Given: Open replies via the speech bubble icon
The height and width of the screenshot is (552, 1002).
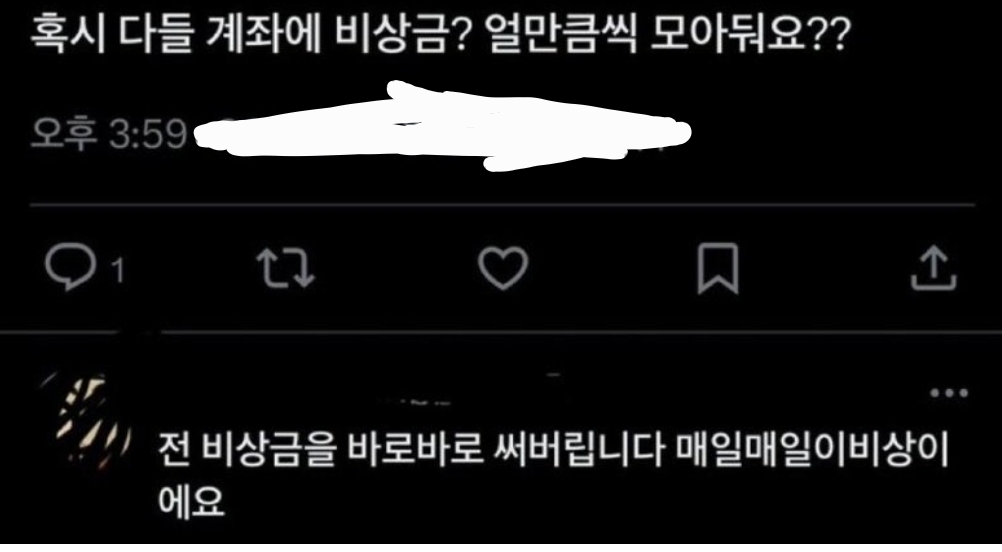Looking at the screenshot, I should pos(70,267).
